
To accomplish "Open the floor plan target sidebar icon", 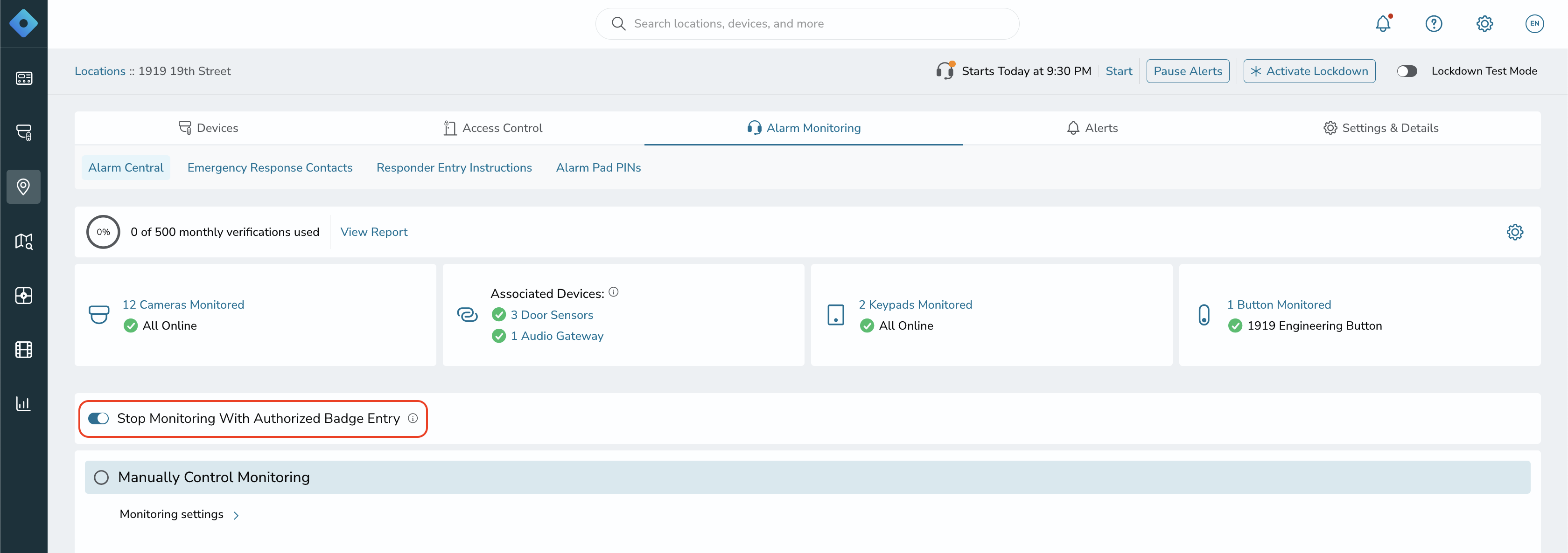I will point(24,296).
